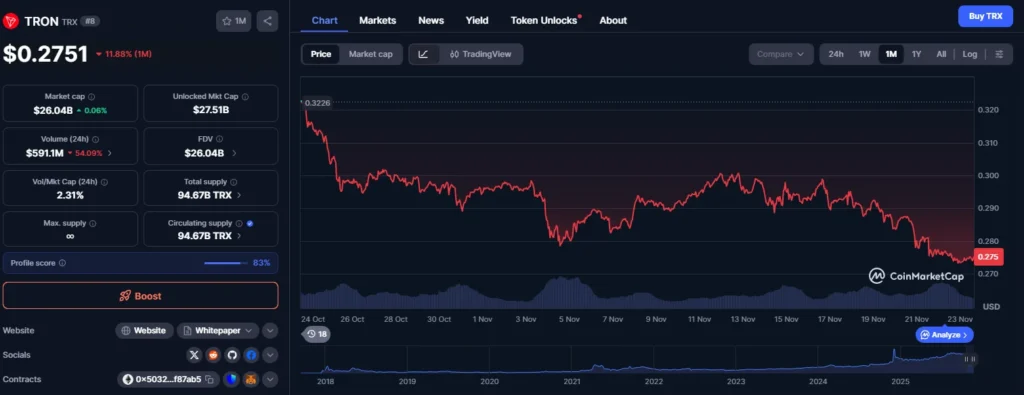The height and width of the screenshot is (395, 1024).
Task: Open chart settings sliders icon
Action: click(x=999, y=54)
